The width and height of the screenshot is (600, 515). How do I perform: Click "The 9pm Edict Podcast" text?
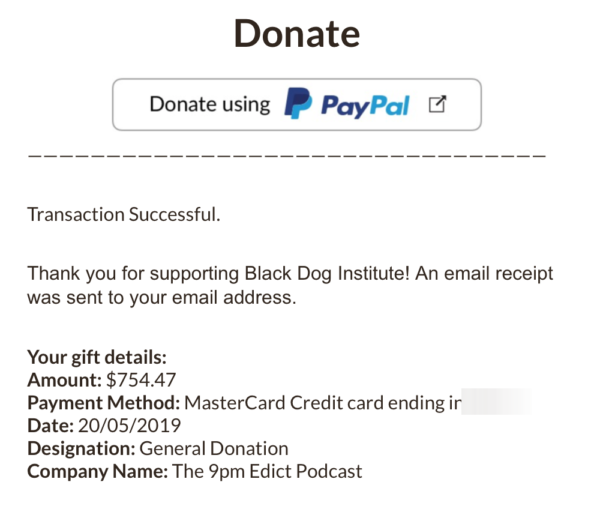265,471
